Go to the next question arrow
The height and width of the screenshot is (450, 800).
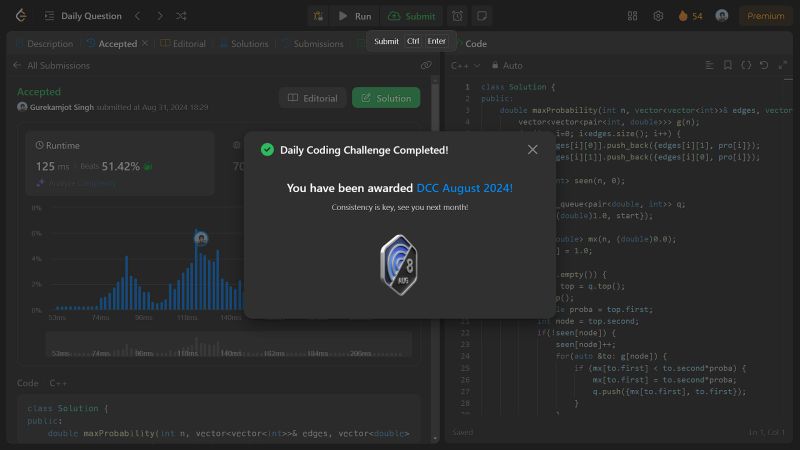pos(160,16)
